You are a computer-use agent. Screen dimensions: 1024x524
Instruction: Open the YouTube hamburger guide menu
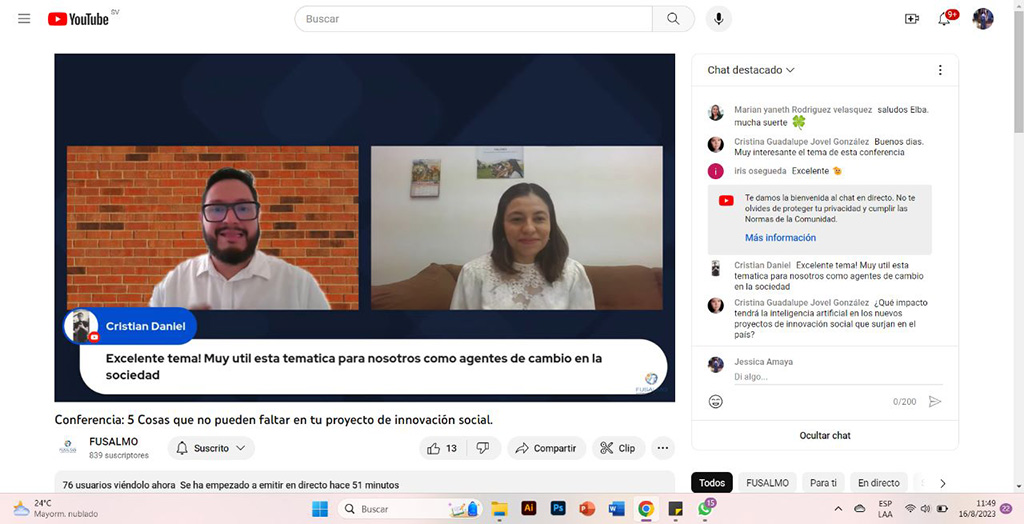24,19
